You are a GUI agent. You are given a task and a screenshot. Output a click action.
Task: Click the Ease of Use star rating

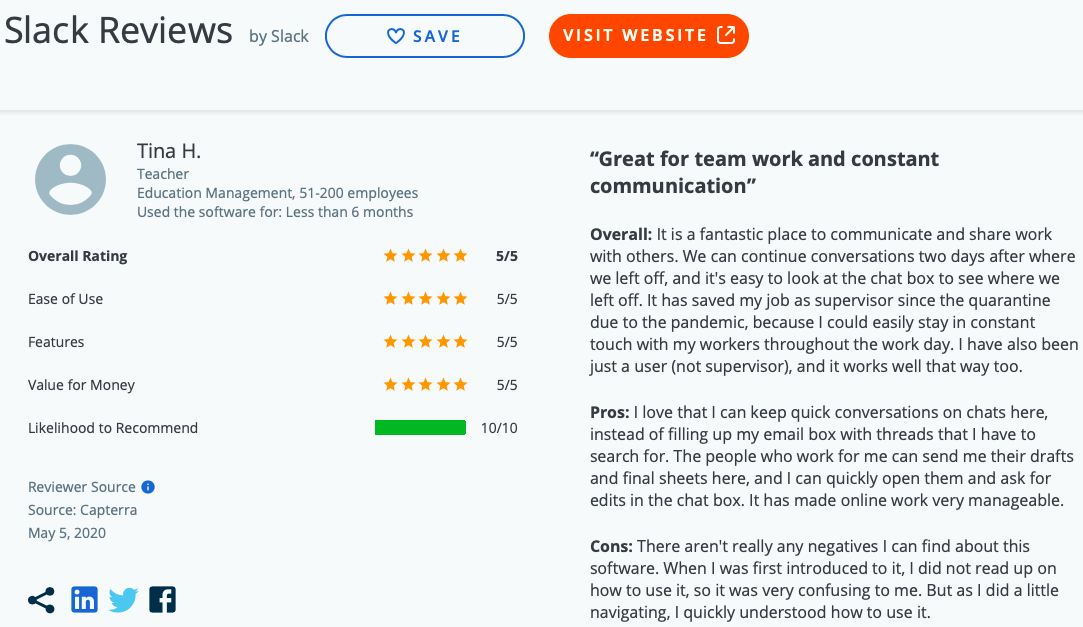[425, 299]
